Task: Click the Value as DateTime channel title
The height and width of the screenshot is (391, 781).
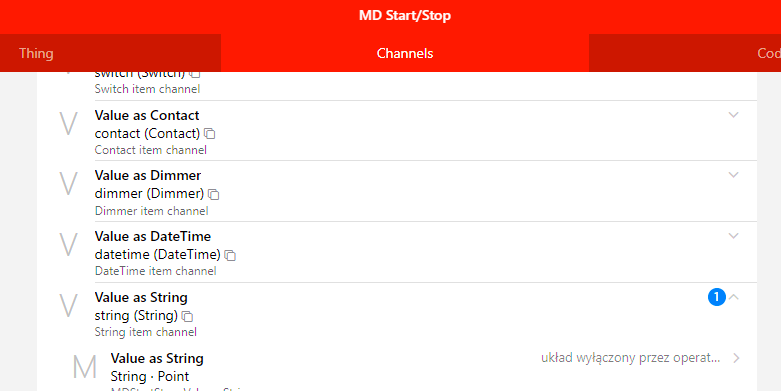Action: [153, 236]
